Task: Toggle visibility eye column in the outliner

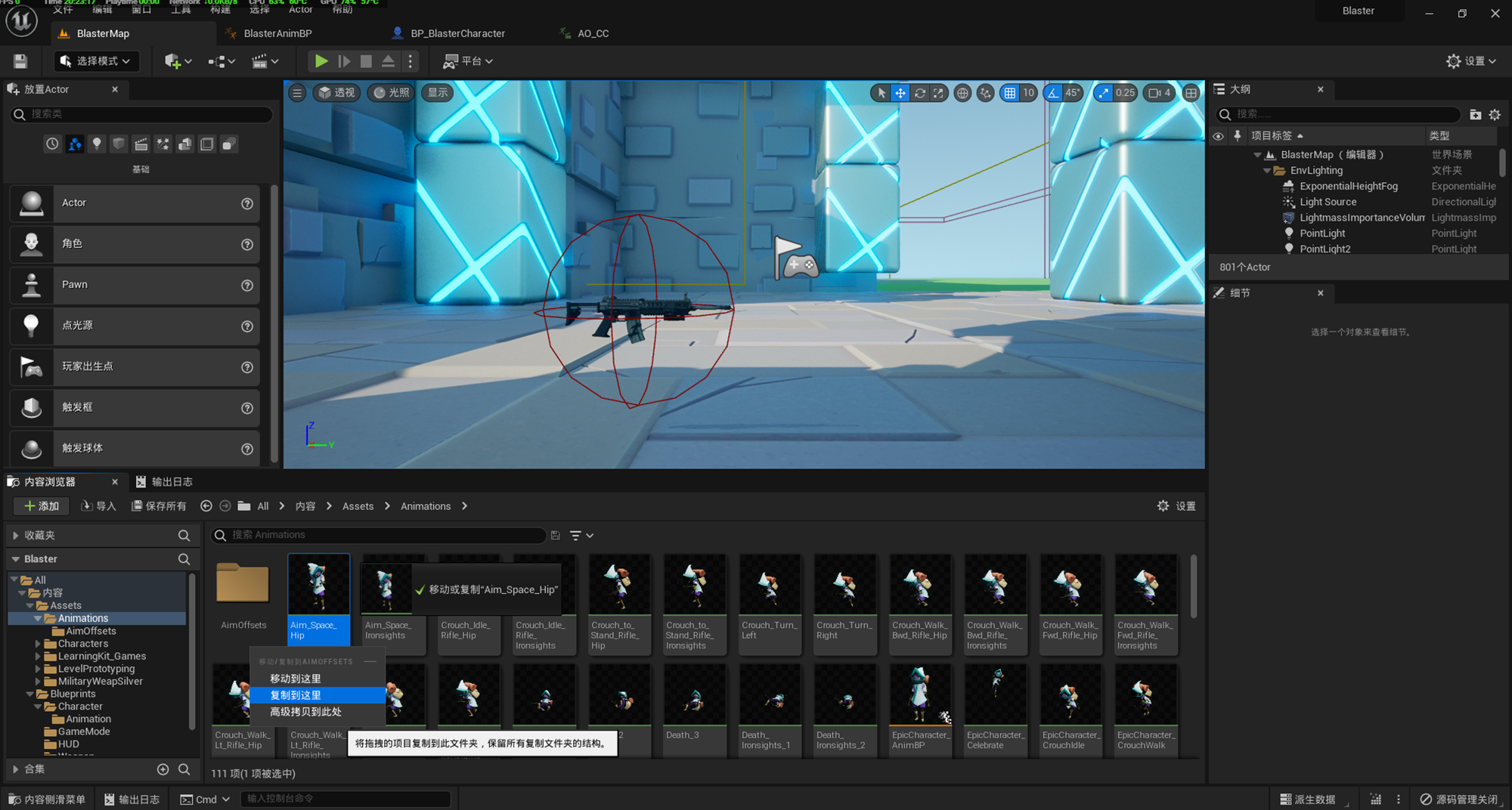Action: (1218, 136)
